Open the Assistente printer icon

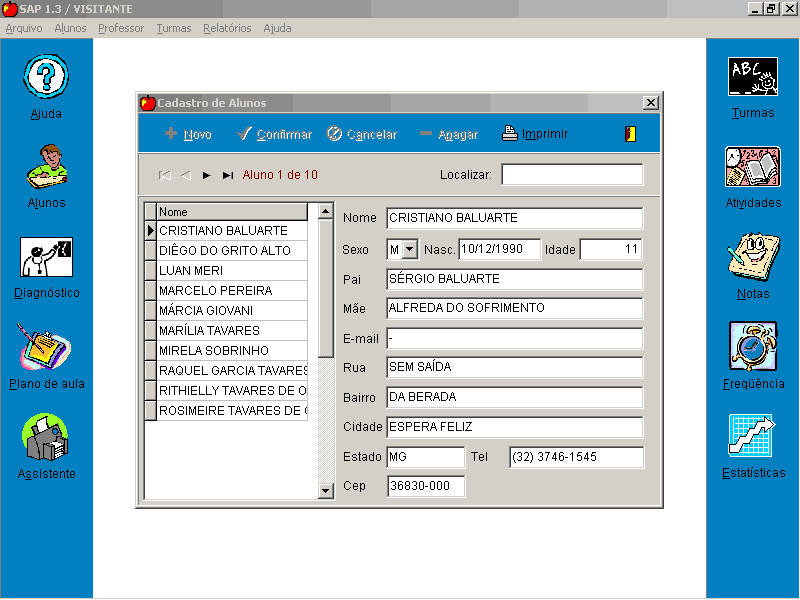point(46,438)
